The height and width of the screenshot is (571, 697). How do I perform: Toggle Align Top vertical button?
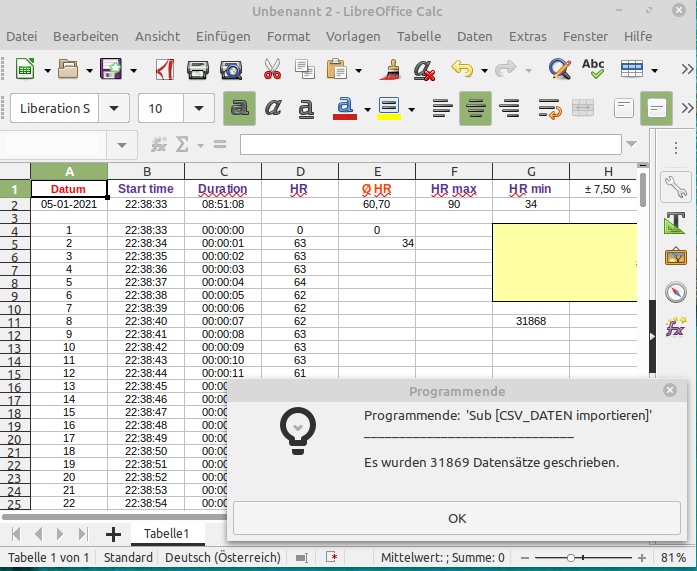click(x=624, y=108)
